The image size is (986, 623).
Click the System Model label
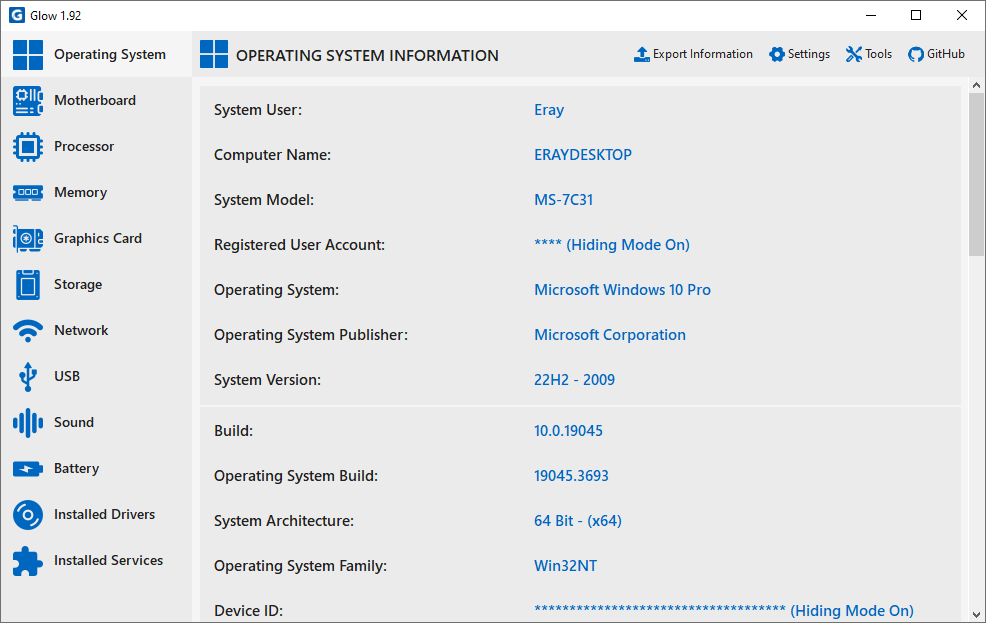pos(263,200)
